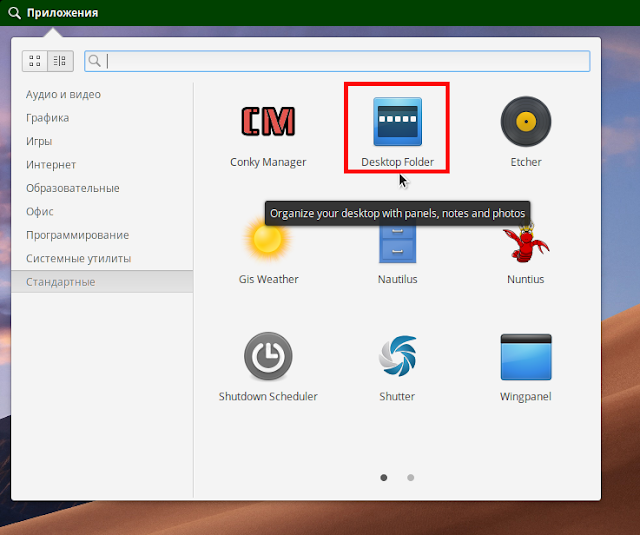The image size is (640, 535).
Task: Launch Nuntius red lobster icon
Action: click(x=526, y=242)
